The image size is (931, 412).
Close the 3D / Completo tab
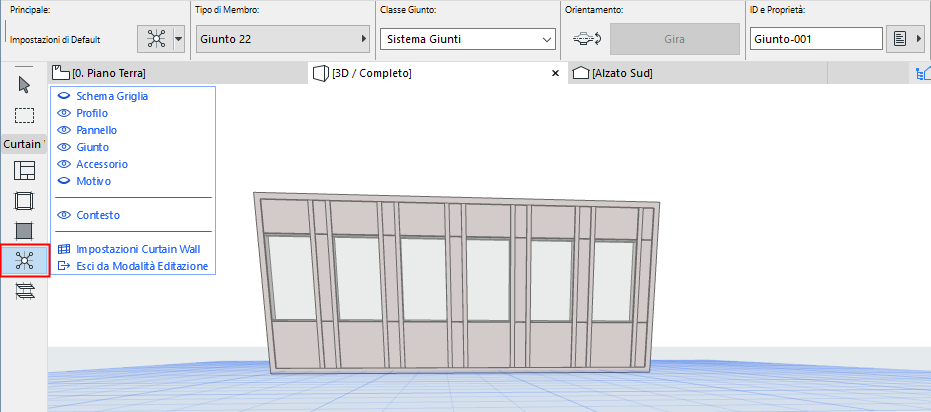pyautogui.click(x=556, y=74)
